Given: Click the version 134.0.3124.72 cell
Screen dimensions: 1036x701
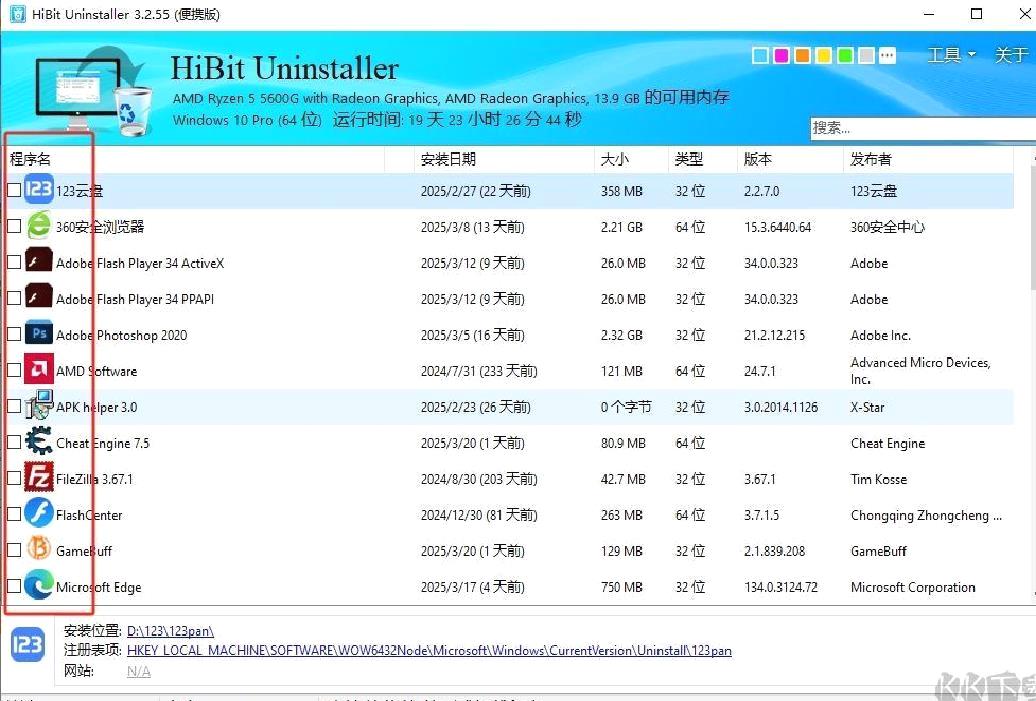Looking at the screenshot, I should pyautogui.click(x=781, y=587).
